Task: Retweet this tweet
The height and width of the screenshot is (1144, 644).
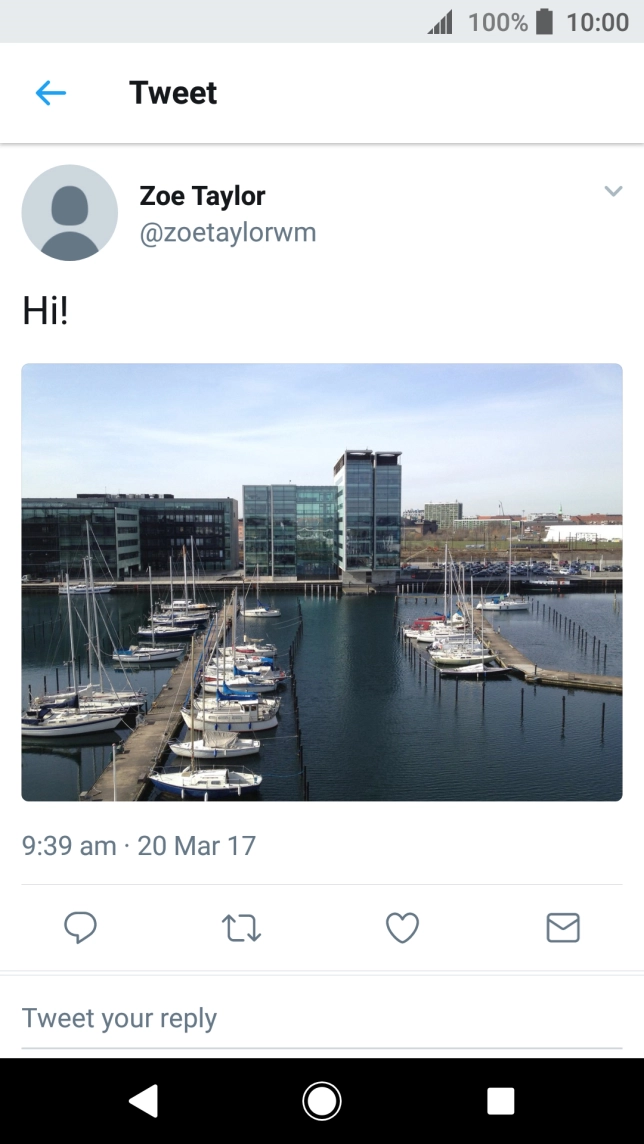Action: tap(241, 929)
